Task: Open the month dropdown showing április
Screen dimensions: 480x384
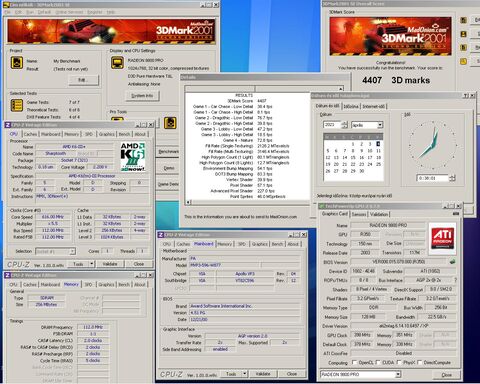Action: (380, 125)
